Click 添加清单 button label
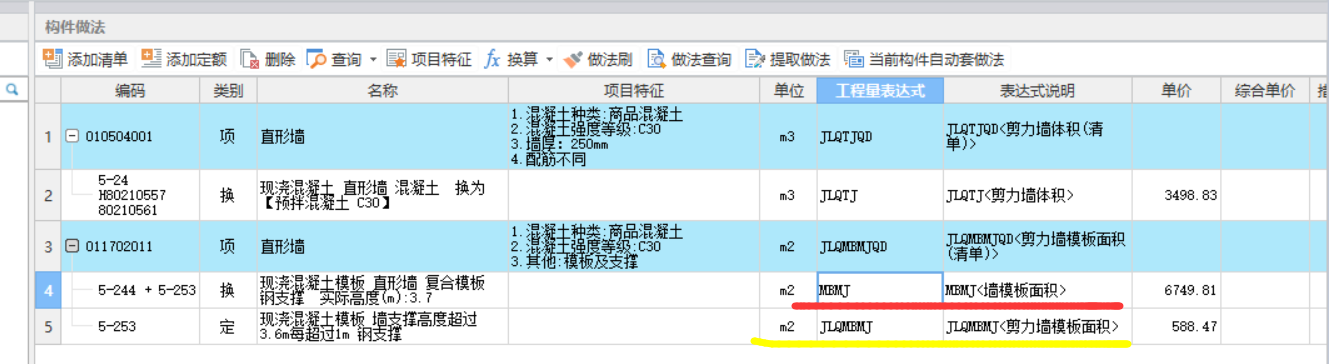1329x364 pixels. (x=98, y=60)
